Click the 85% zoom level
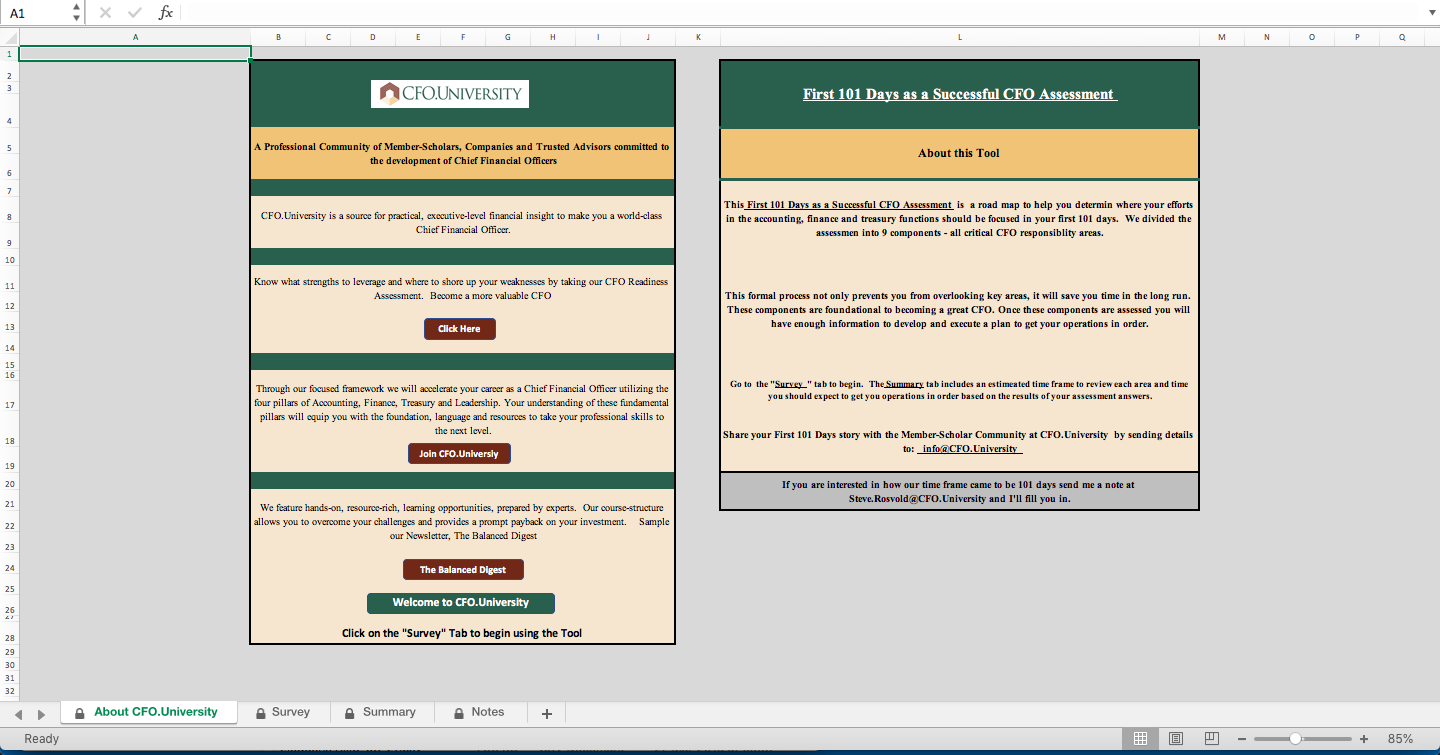Screen dimensions: 1440x755 click(x=1400, y=739)
